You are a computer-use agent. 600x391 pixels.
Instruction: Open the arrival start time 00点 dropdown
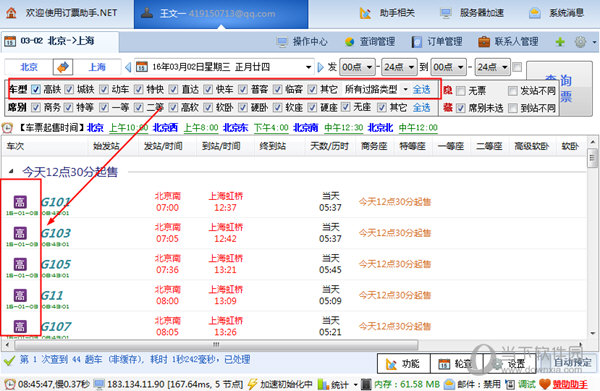pyautogui.click(x=448, y=67)
